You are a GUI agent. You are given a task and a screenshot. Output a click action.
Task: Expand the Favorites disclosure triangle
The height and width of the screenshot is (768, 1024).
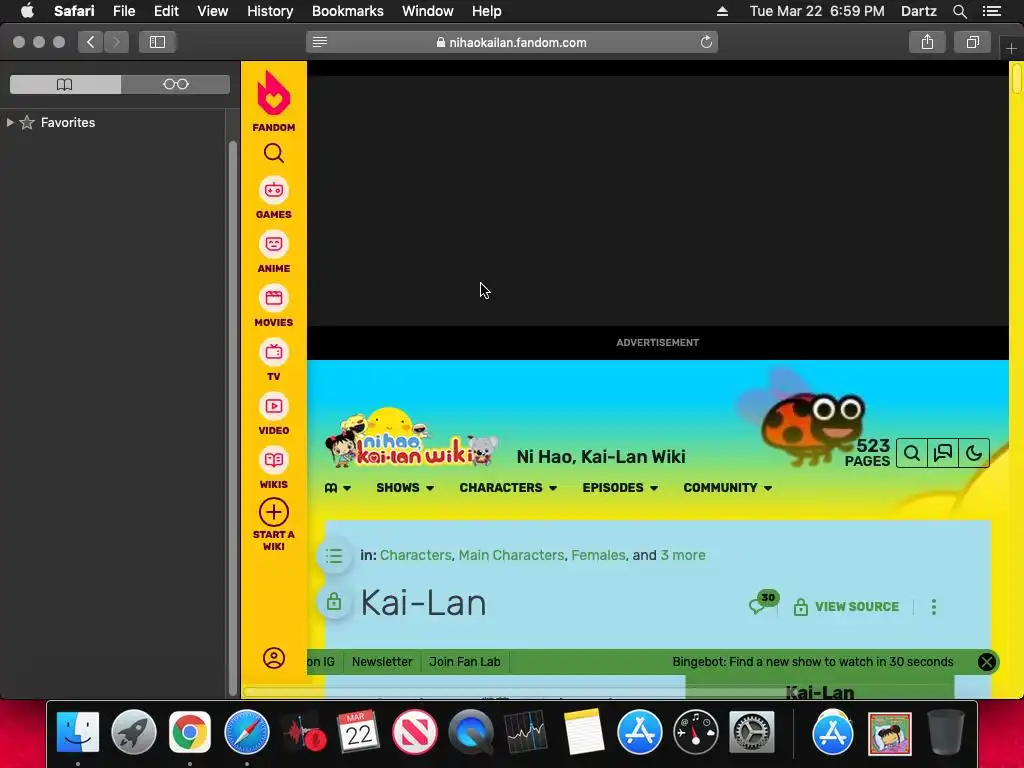(10, 122)
